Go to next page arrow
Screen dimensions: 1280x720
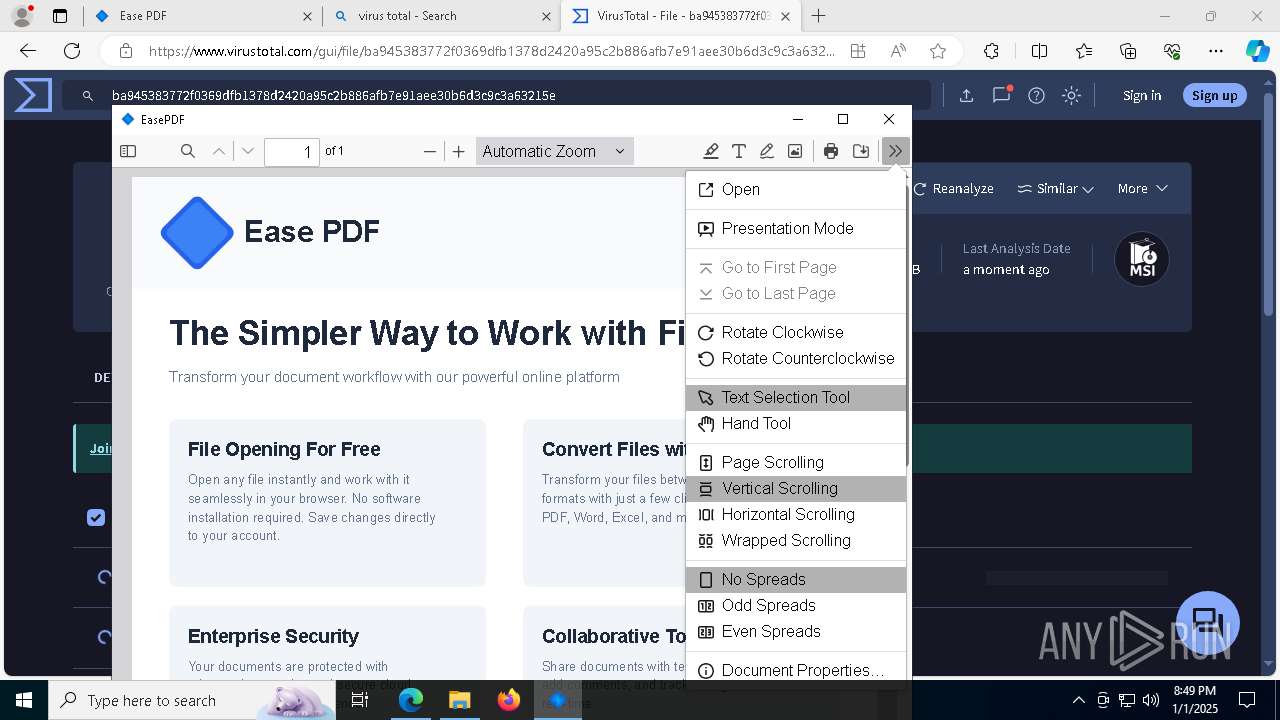pos(248,151)
